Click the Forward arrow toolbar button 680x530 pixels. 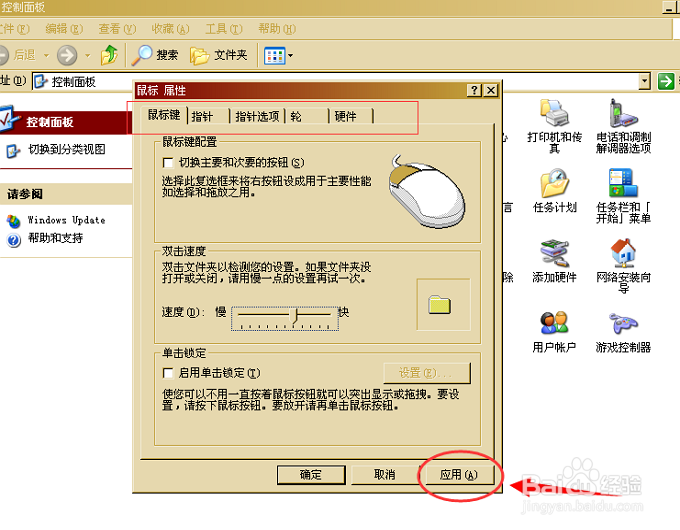tap(67, 55)
